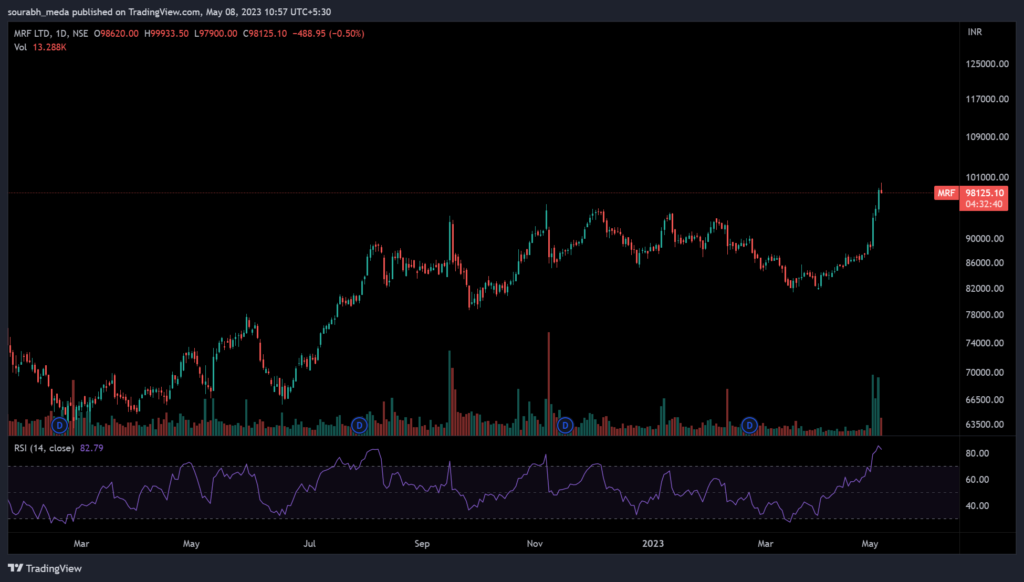The image size is (1024, 582).
Task: Click the 125000.00 price axis label
Action: point(987,64)
